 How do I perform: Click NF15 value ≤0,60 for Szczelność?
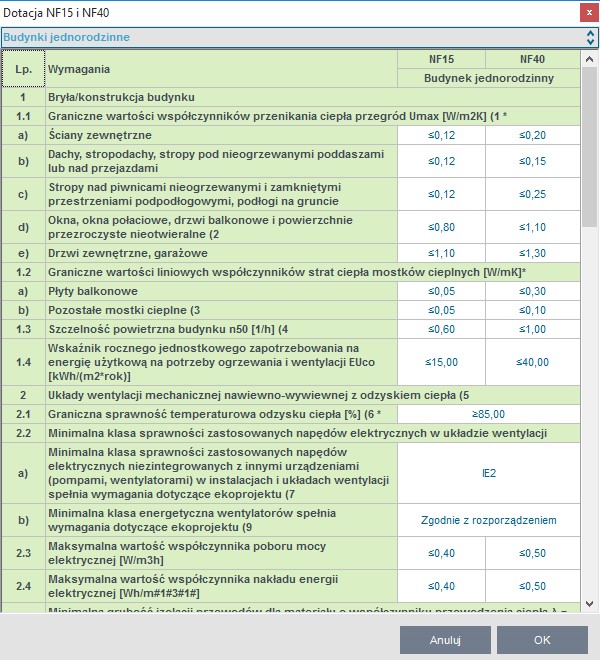coord(441,329)
